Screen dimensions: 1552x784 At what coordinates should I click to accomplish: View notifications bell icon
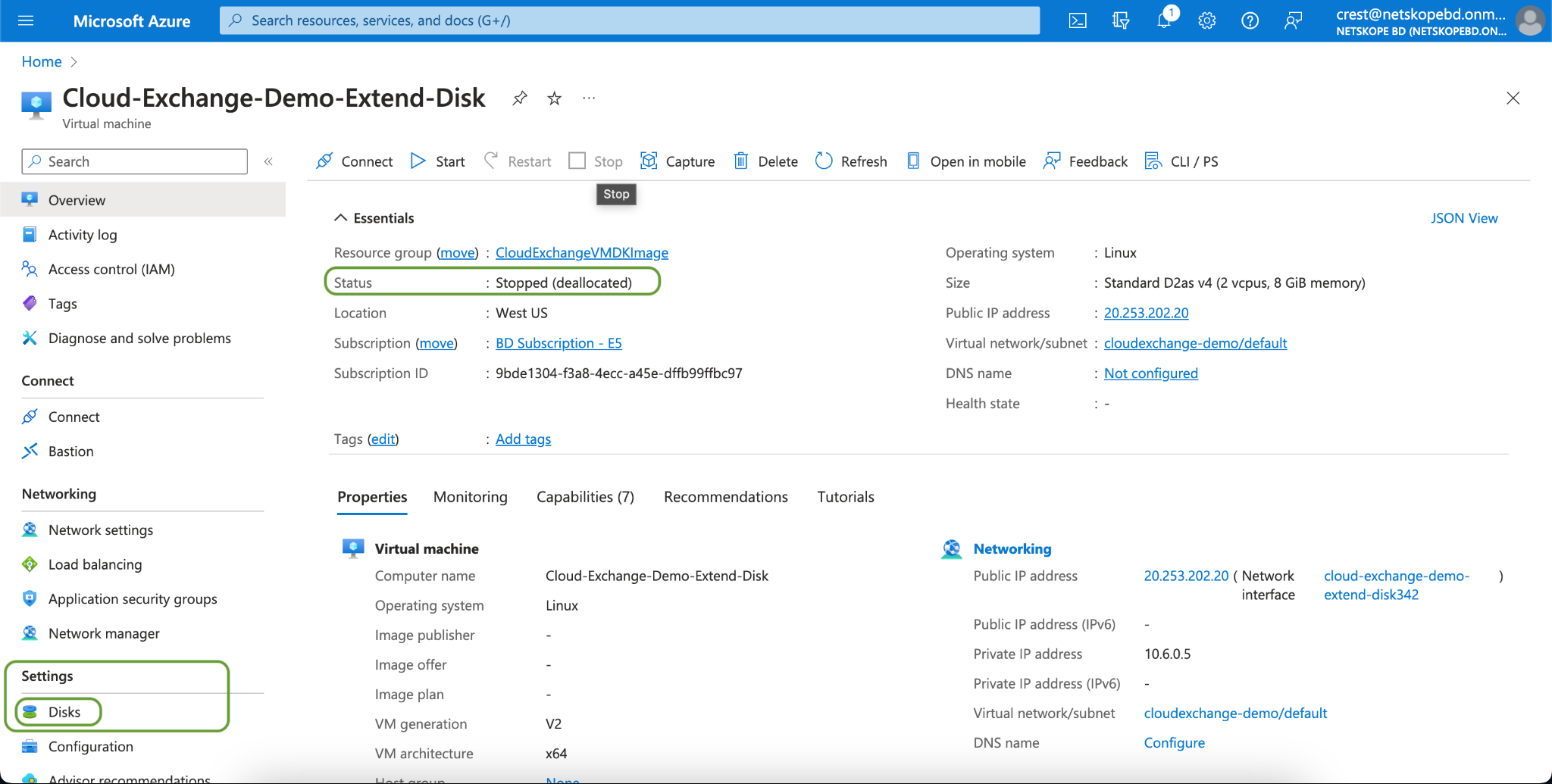pyautogui.click(x=1164, y=20)
